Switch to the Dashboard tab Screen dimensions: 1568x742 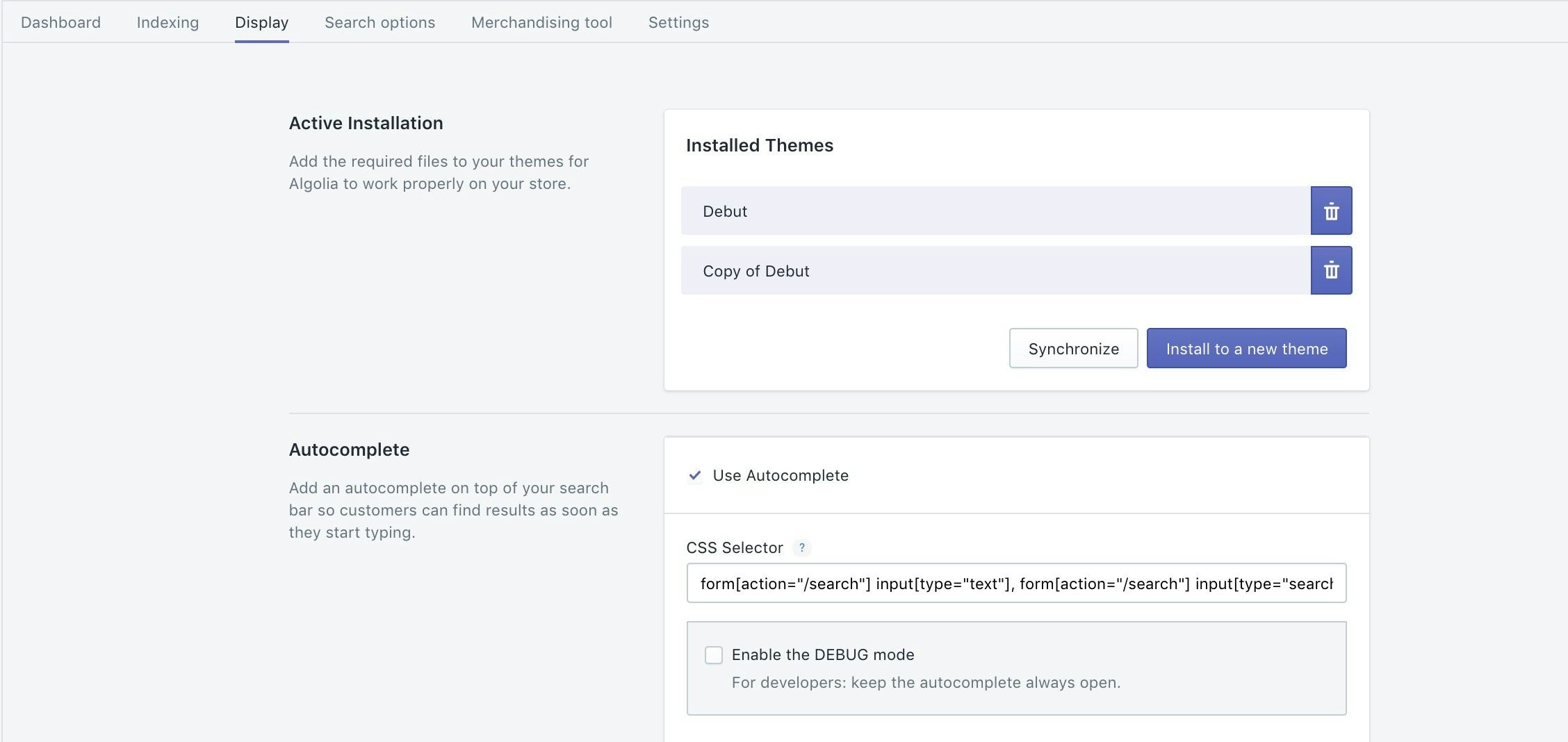pos(60,22)
